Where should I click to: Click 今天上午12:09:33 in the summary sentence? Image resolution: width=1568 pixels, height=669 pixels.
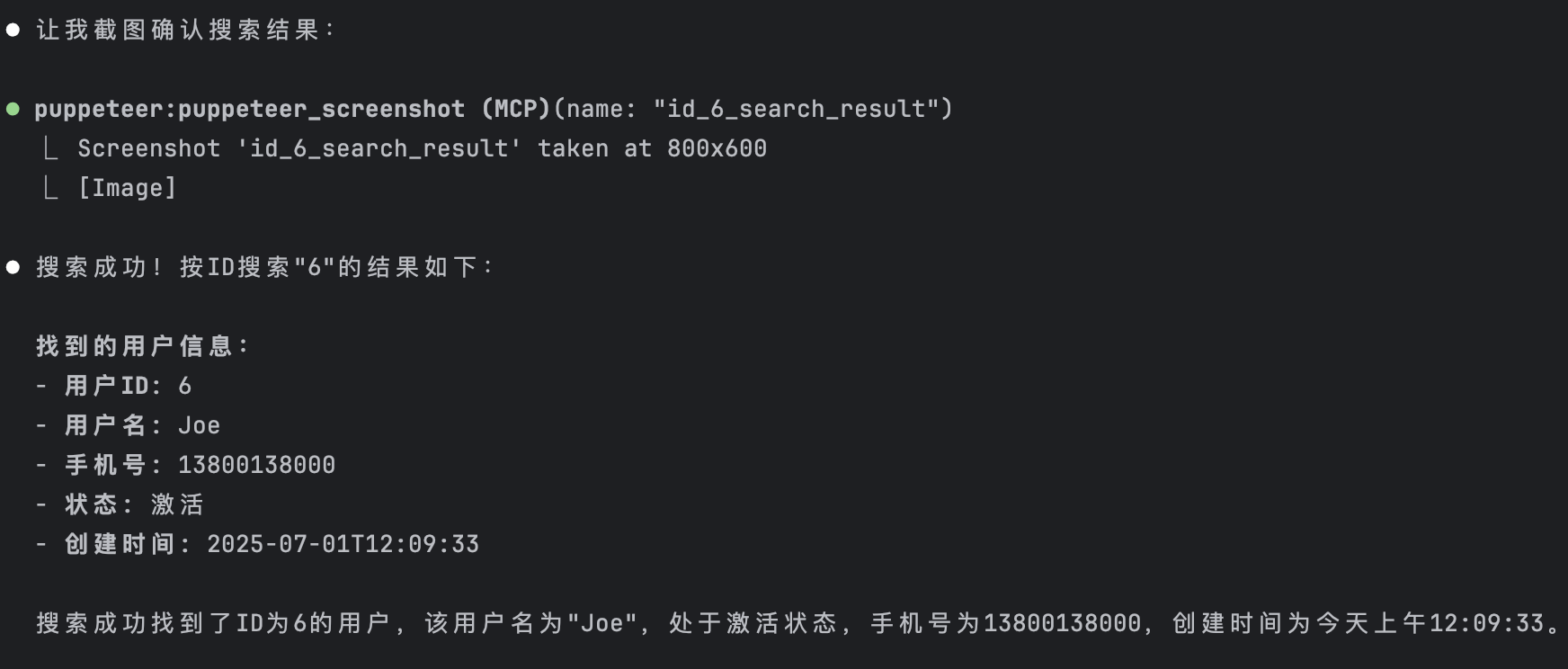tap(1430, 623)
